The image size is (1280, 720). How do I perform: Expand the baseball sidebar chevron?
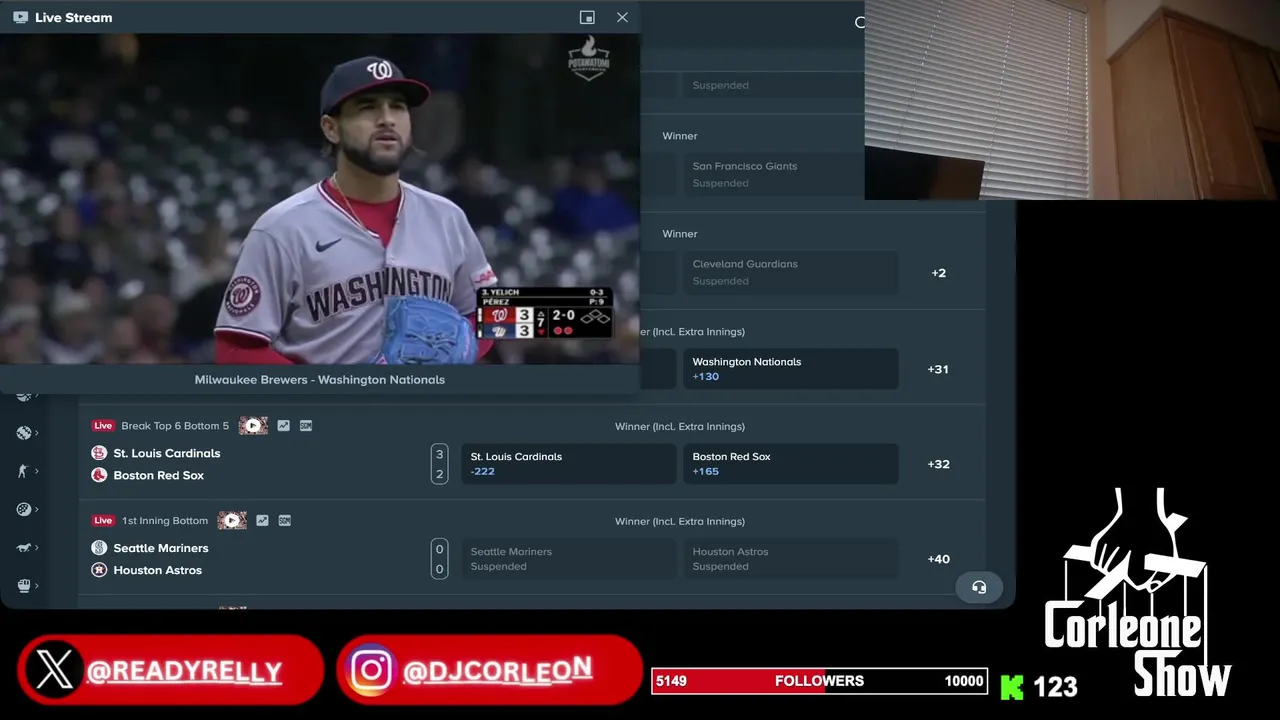(37, 433)
